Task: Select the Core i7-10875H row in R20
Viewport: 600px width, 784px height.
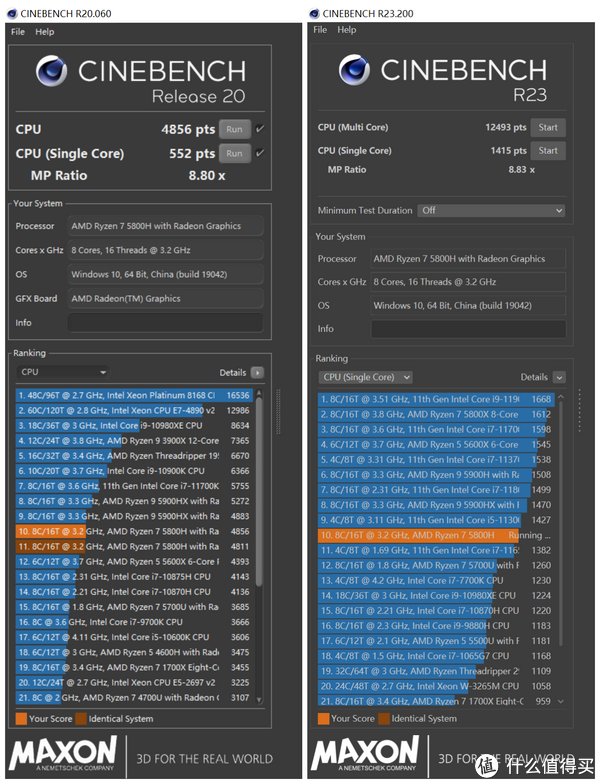Action: click(134, 576)
